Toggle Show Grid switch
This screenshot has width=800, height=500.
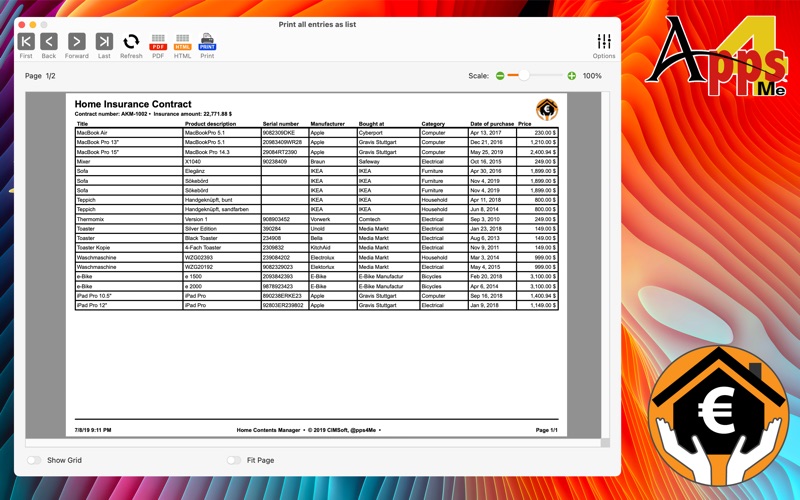tap(34, 460)
